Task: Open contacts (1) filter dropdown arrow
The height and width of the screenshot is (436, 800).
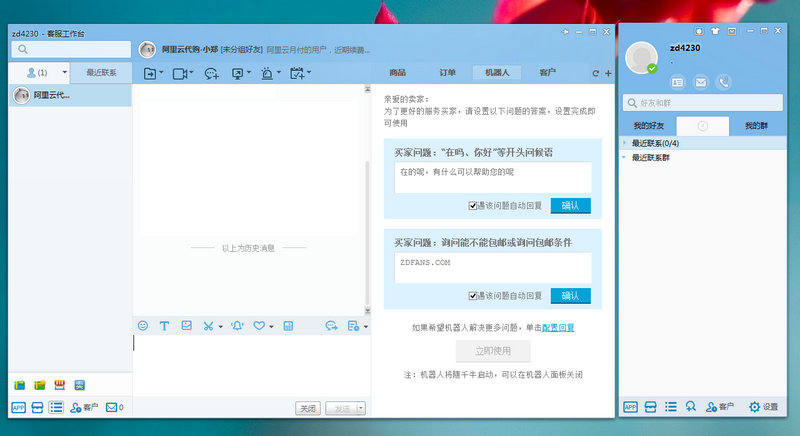Action: pyautogui.click(x=64, y=72)
